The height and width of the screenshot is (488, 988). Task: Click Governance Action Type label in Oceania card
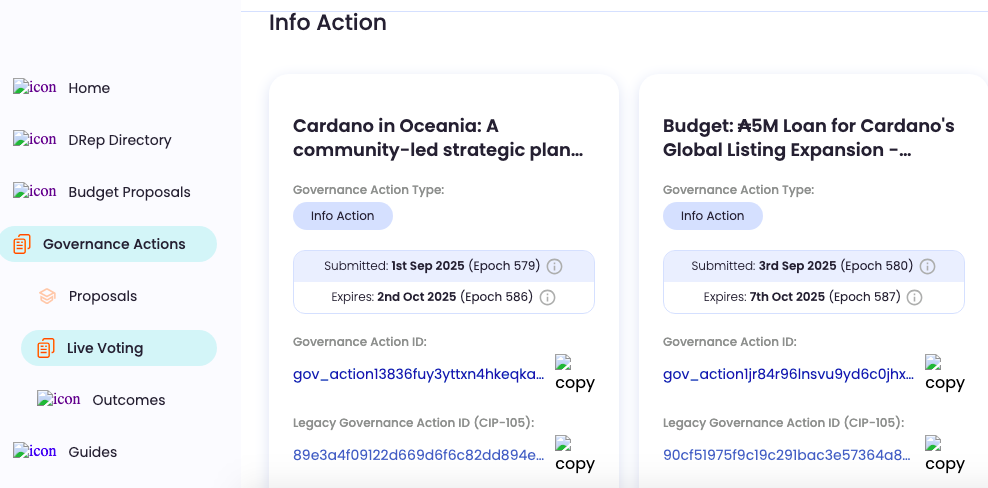[369, 190]
